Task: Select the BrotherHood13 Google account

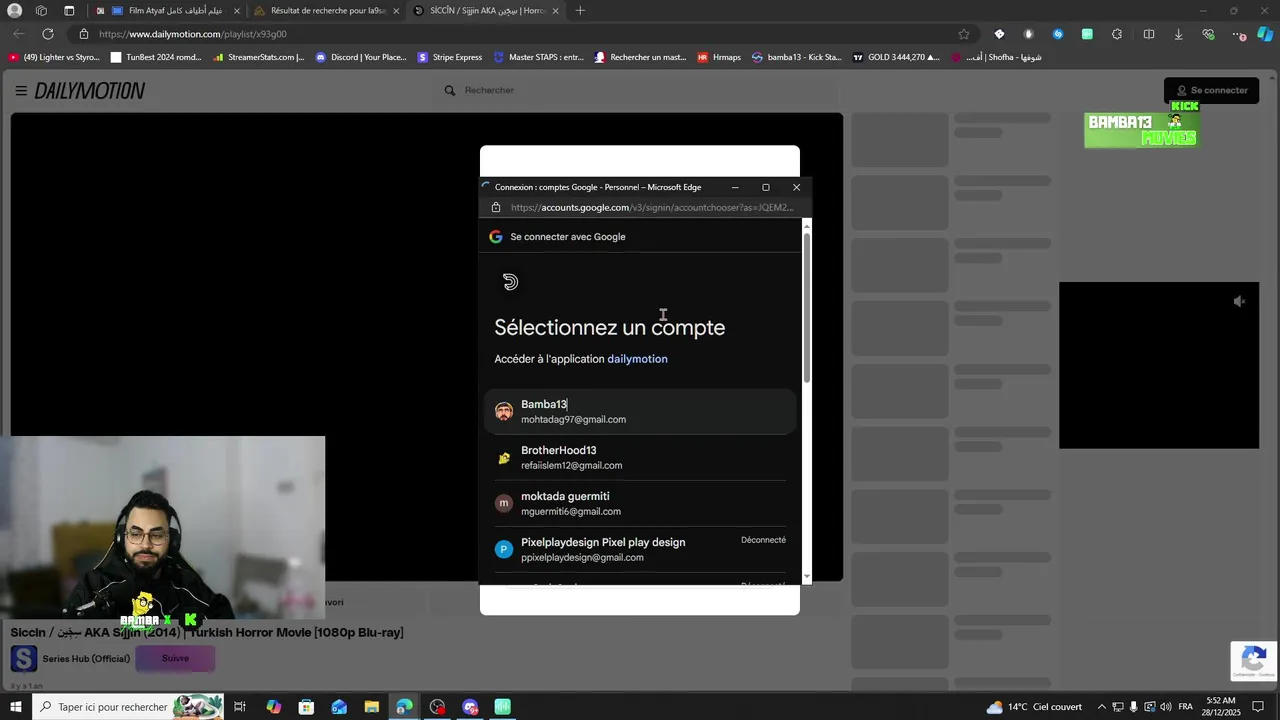Action: (640, 458)
